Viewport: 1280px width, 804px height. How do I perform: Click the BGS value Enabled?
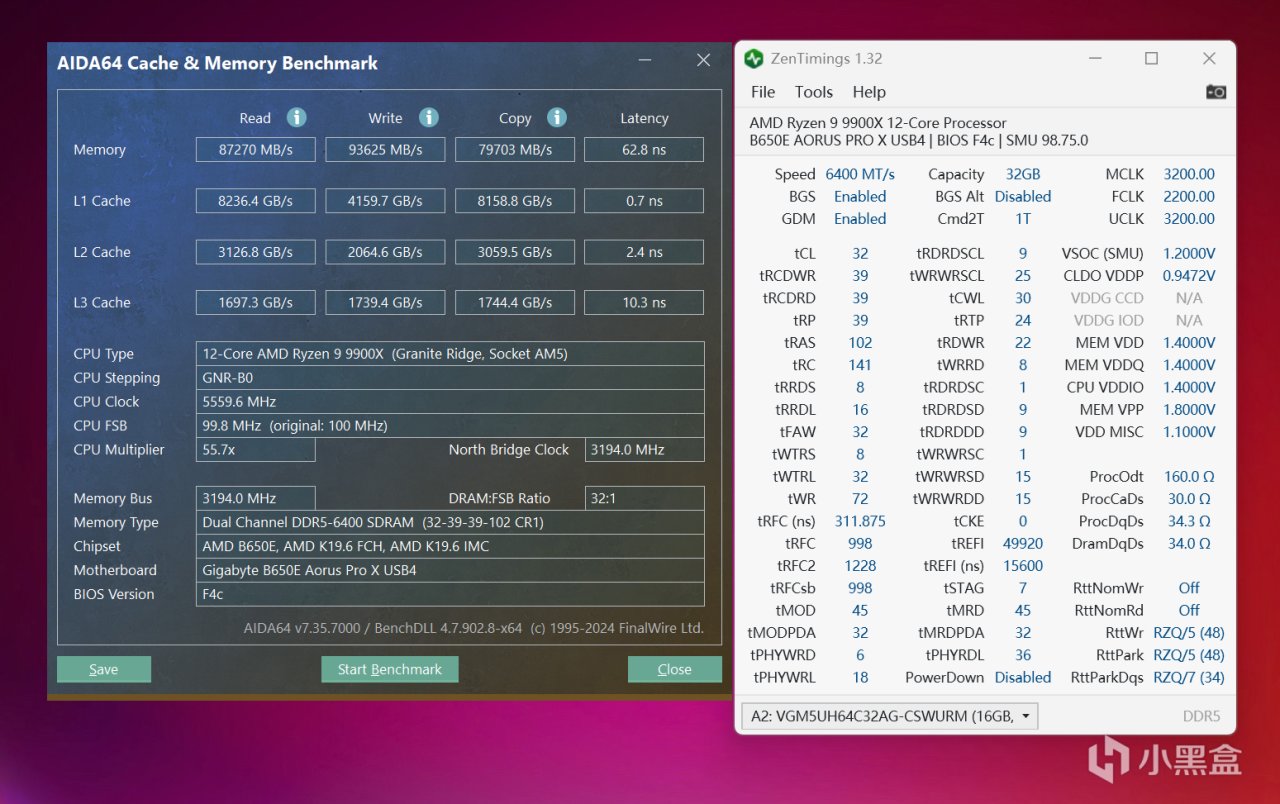[x=860, y=196]
